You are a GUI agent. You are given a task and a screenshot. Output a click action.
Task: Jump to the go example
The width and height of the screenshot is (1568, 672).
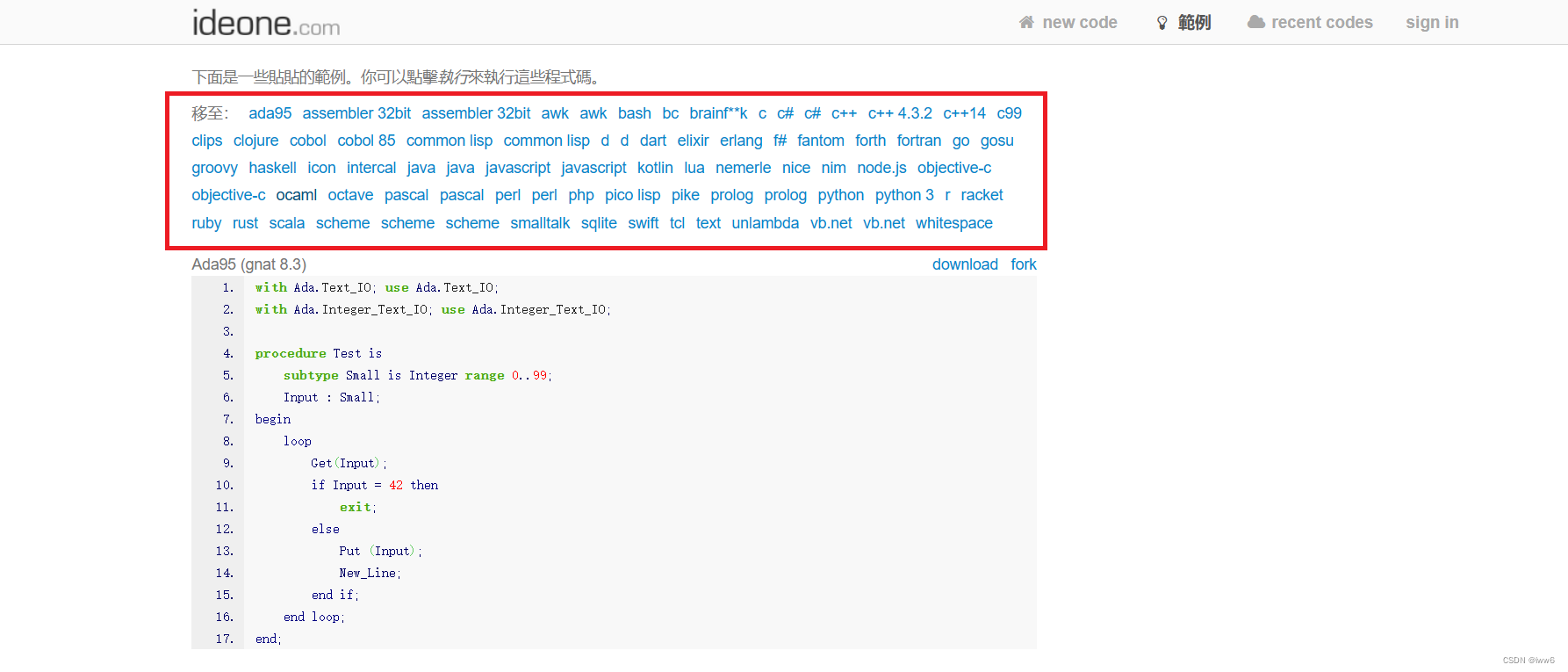point(960,141)
